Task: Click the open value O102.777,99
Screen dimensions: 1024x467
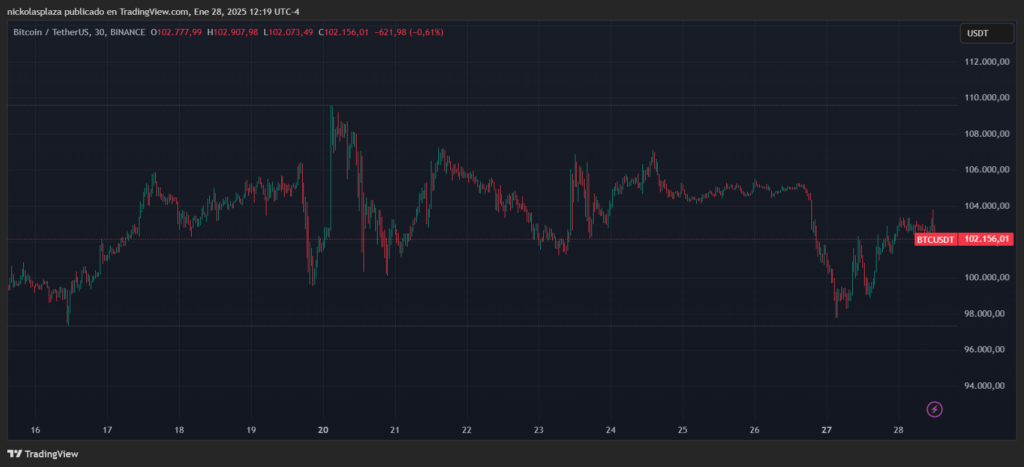Action: [x=176, y=32]
